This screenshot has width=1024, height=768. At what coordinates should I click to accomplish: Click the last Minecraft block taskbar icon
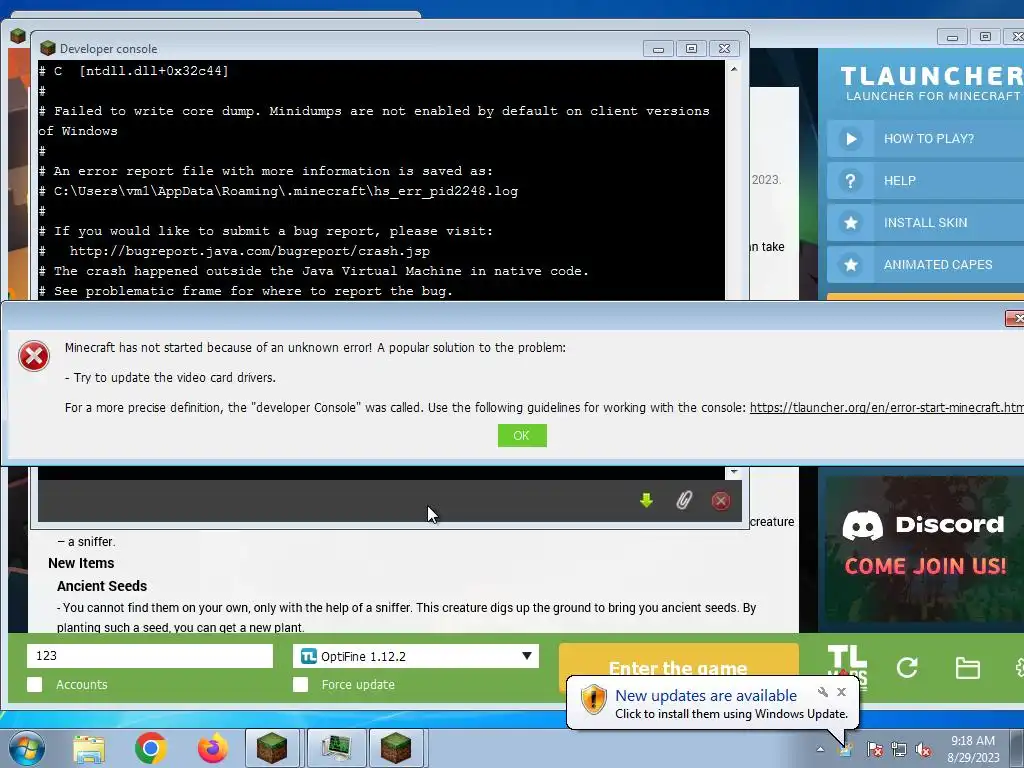[x=396, y=748]
